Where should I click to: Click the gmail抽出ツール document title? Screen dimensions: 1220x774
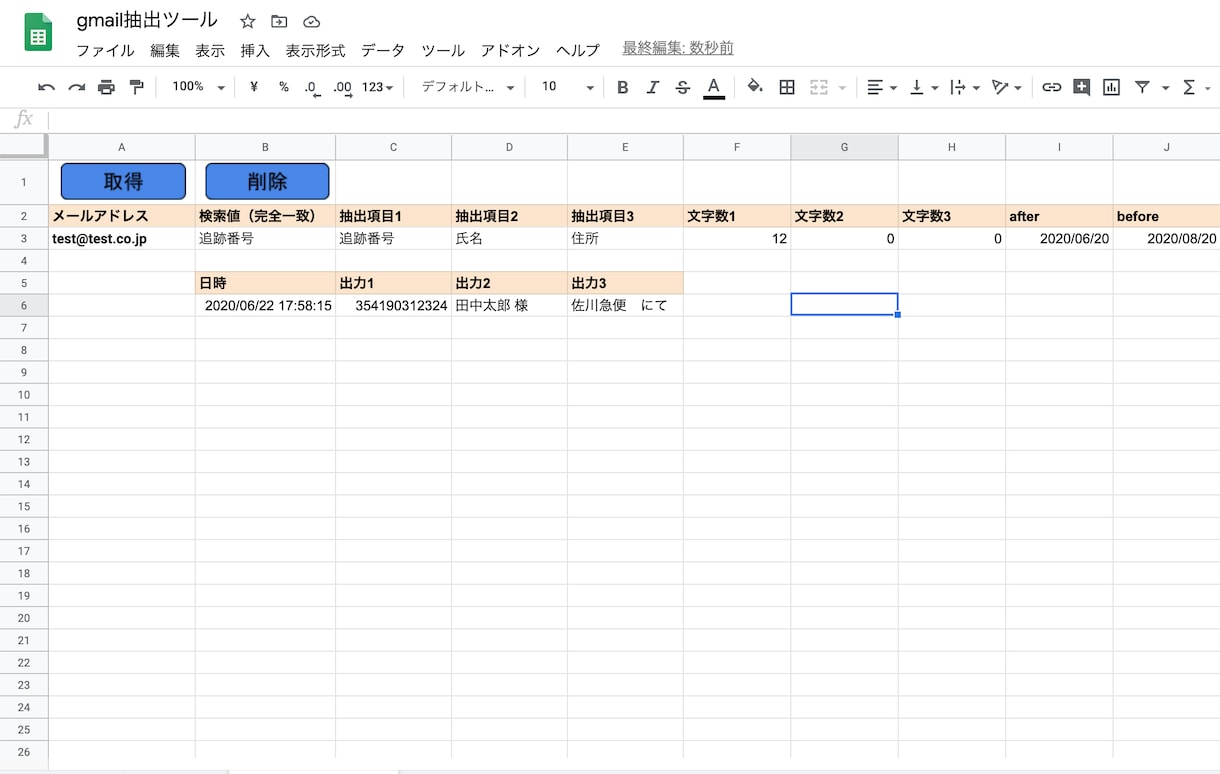pyautogui.click(x=147, y=20)
